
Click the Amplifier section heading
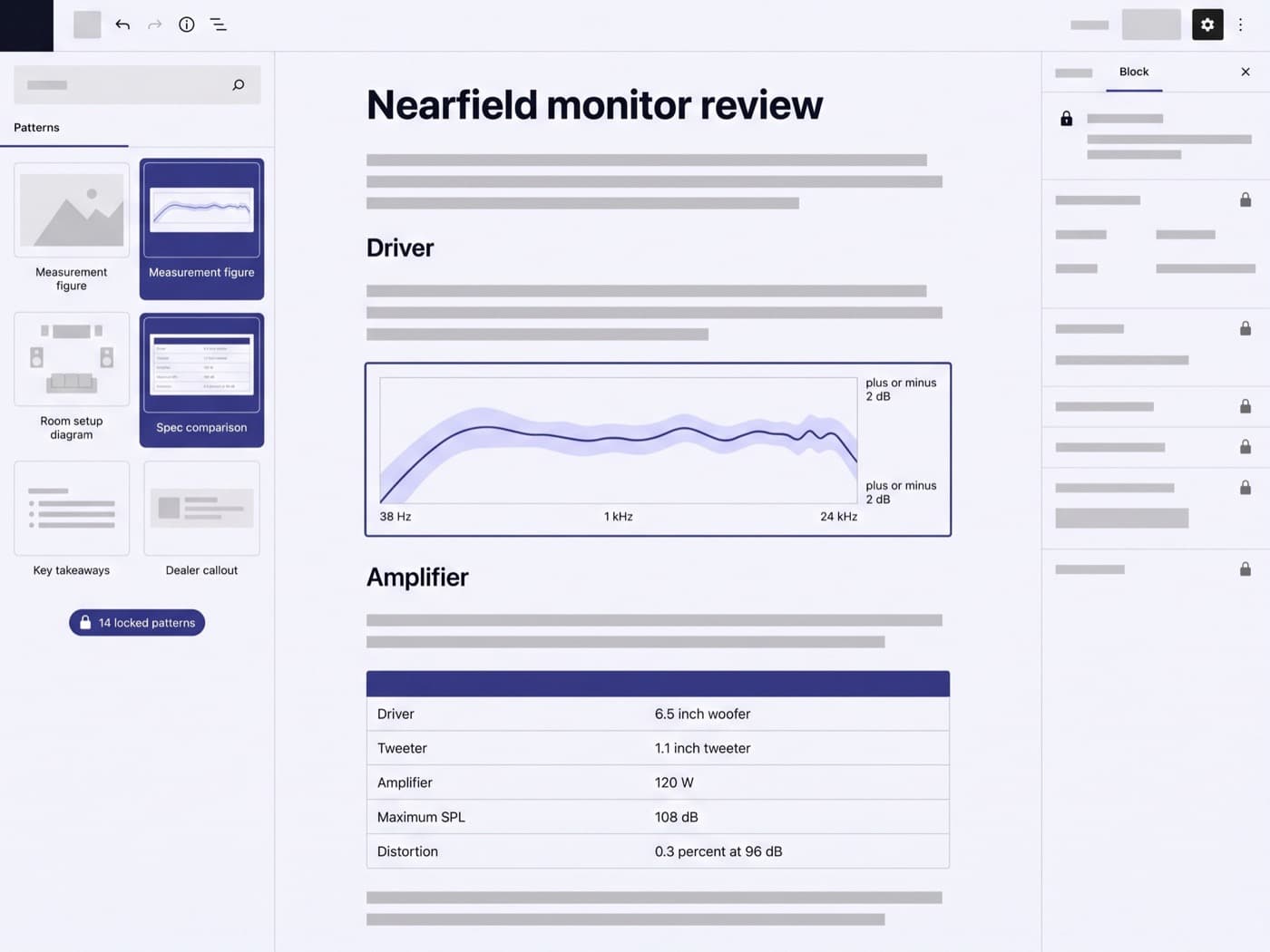(417, 578)
